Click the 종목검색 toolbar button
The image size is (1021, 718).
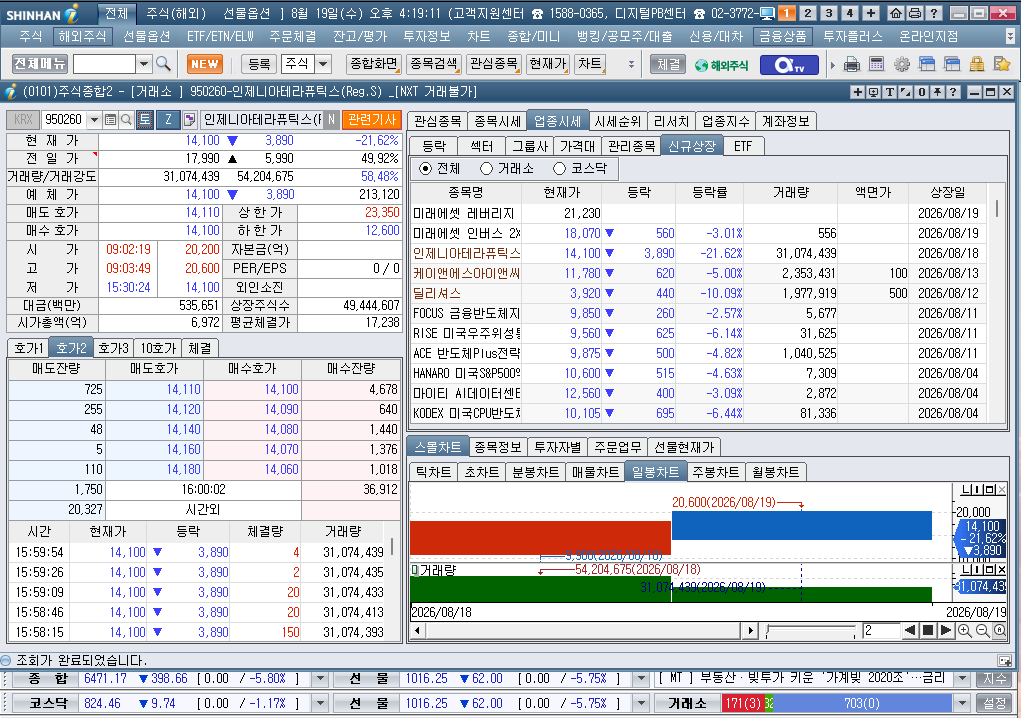pos(434,64)
